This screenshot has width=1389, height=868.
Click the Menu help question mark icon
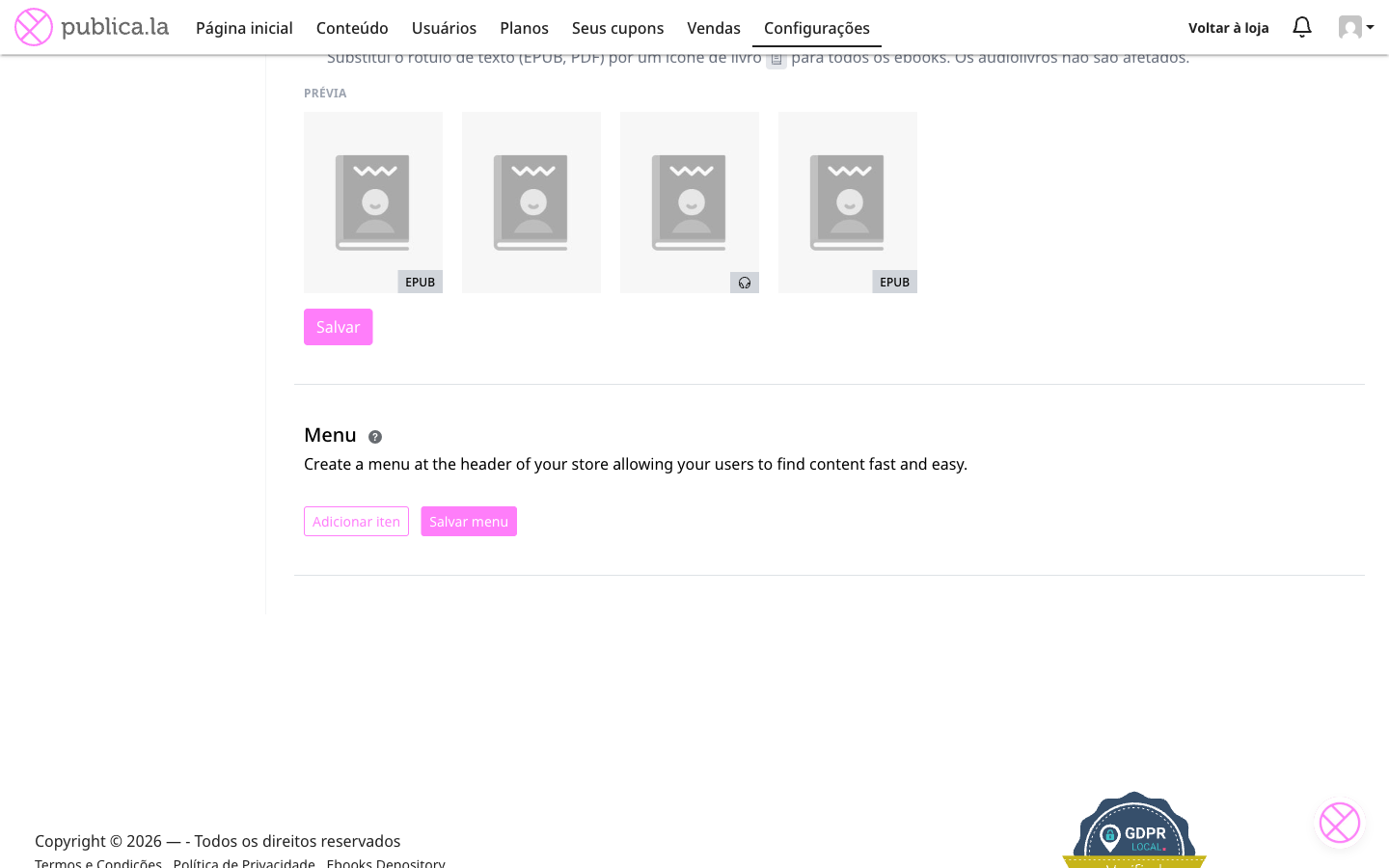[375, 437]
